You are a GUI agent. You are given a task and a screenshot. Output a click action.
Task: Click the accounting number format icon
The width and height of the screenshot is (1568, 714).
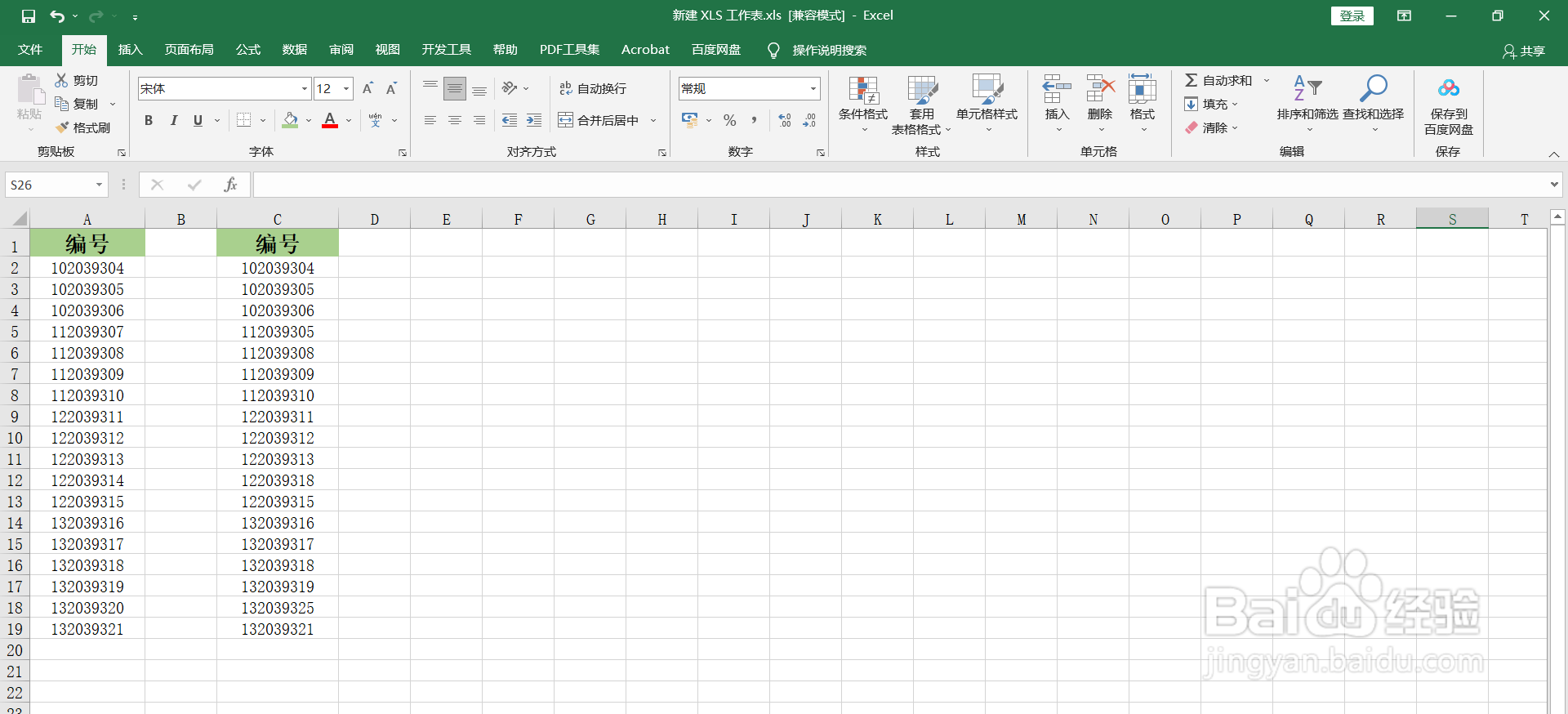pos(690,120)
